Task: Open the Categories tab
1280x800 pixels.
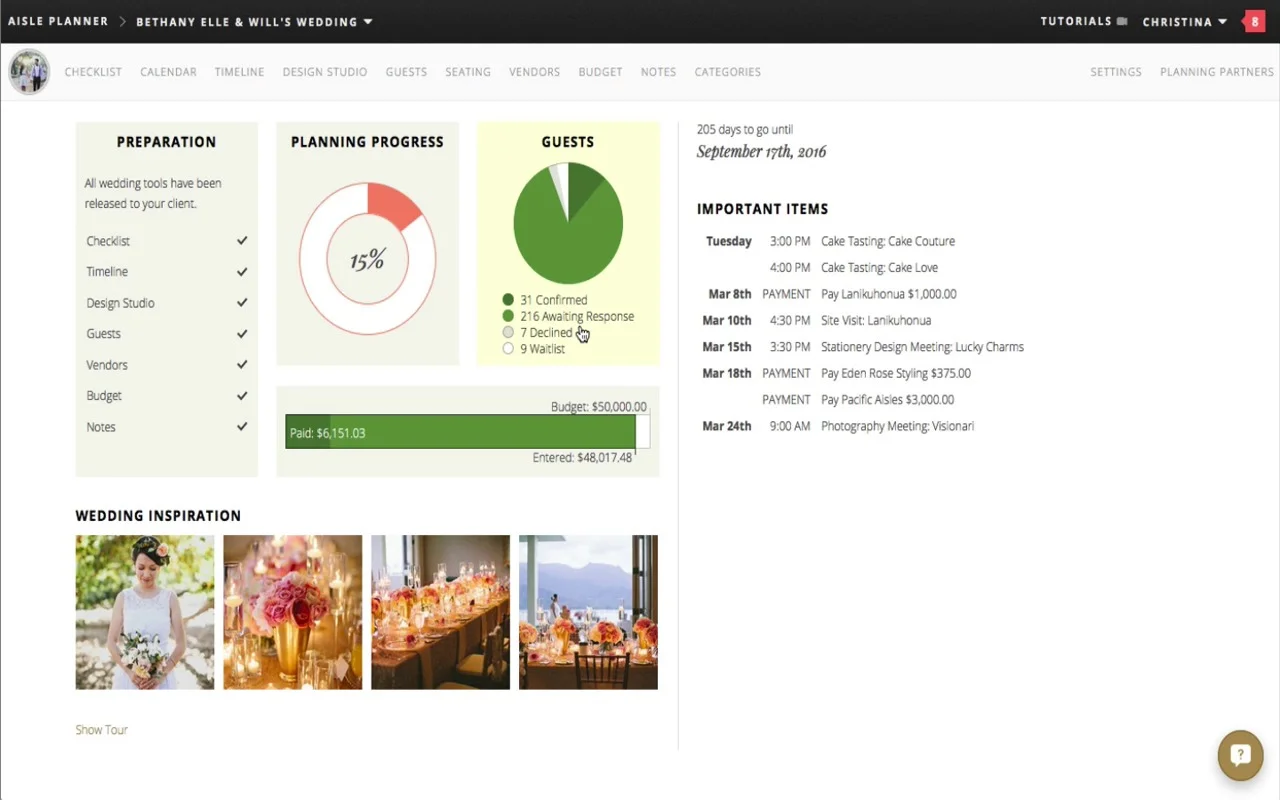Action: tap(728, 72)
